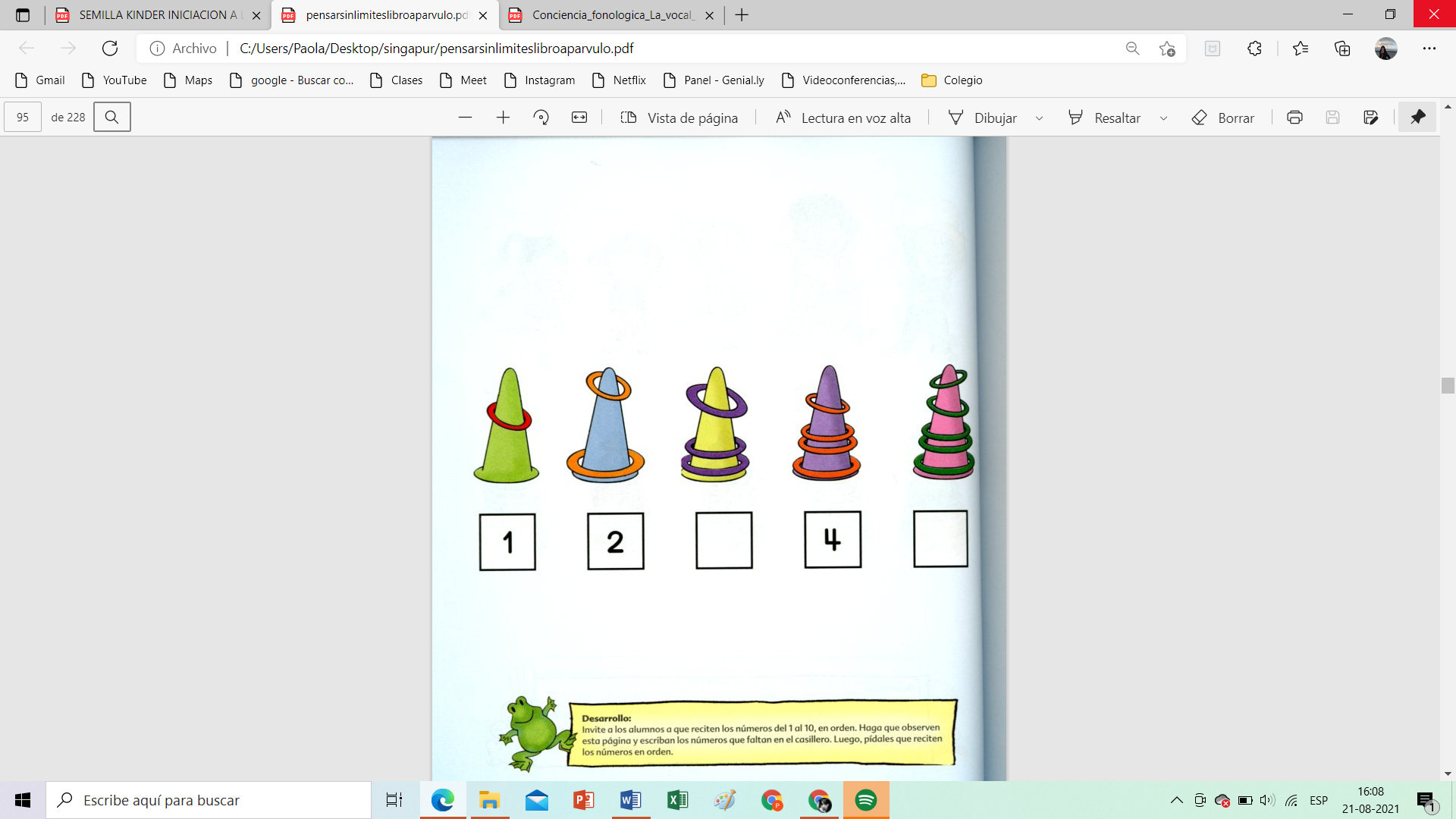This screenshot has height=819, width=1456.
Task: Open search within the PDF
Action: pyautogui.click(x=111, y=117)
